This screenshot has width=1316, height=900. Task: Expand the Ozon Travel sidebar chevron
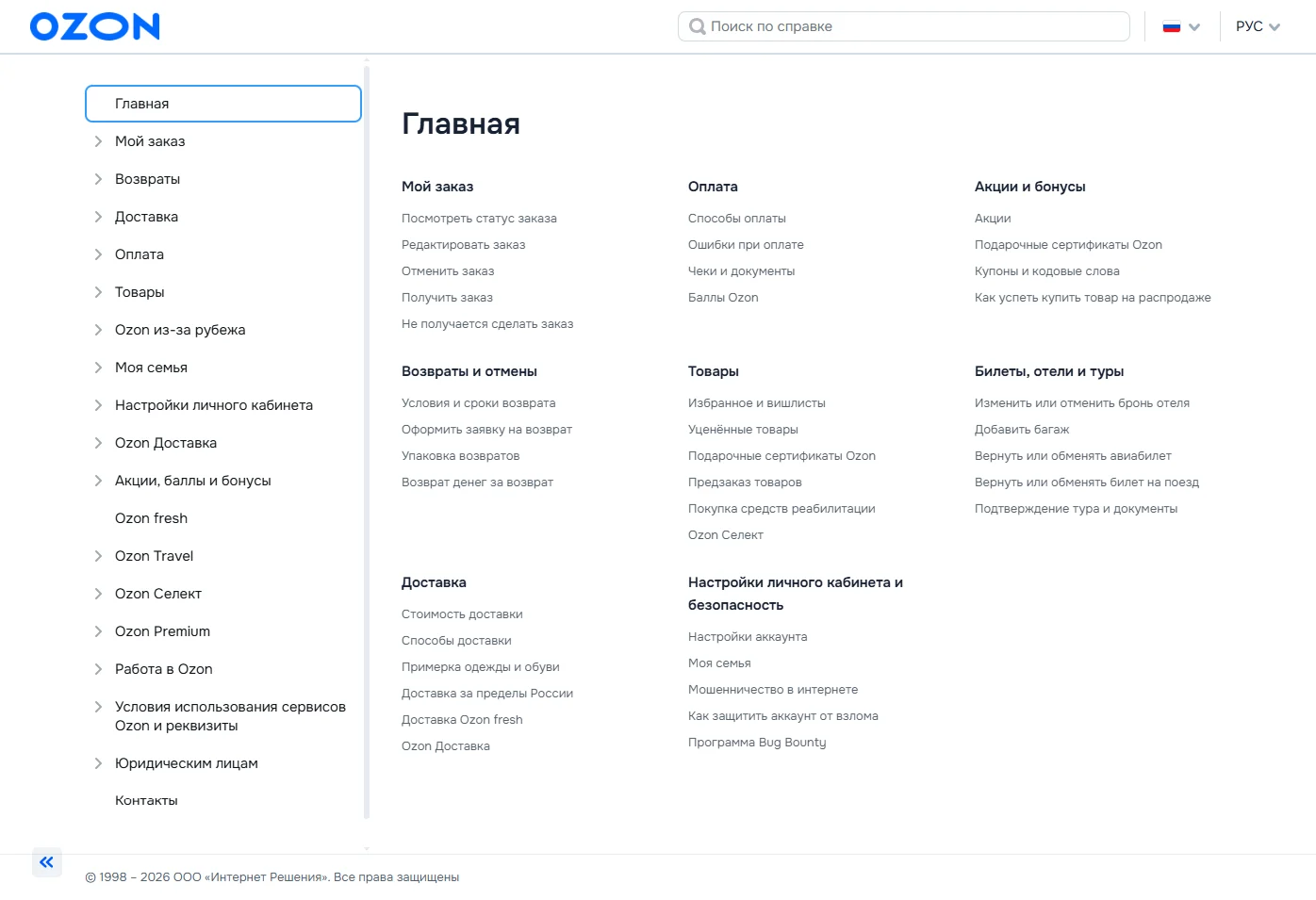coord(98,556)
